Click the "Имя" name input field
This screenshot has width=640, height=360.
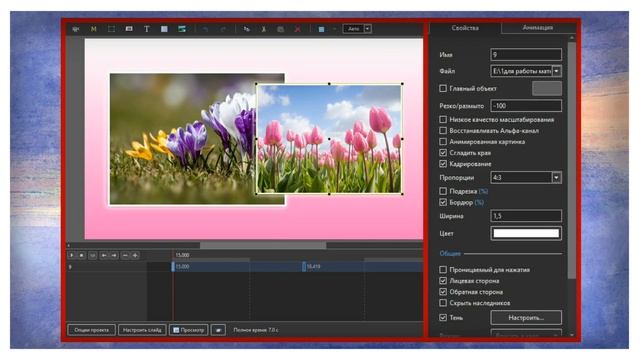tap(526, 54)
